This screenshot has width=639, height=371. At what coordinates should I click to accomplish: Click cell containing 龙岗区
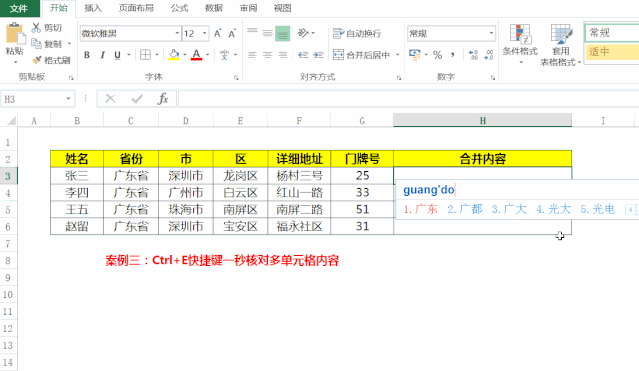click(240, 176)
